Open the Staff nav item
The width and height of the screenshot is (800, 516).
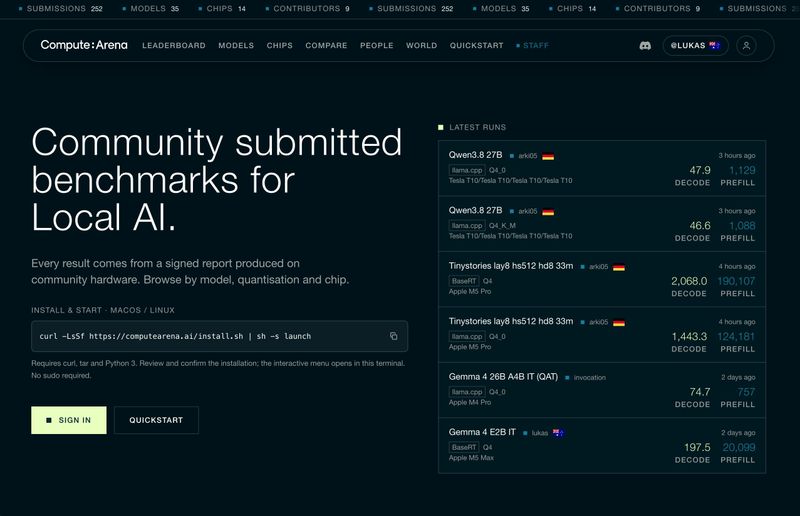pyautogui.click(x=532, y=45)
